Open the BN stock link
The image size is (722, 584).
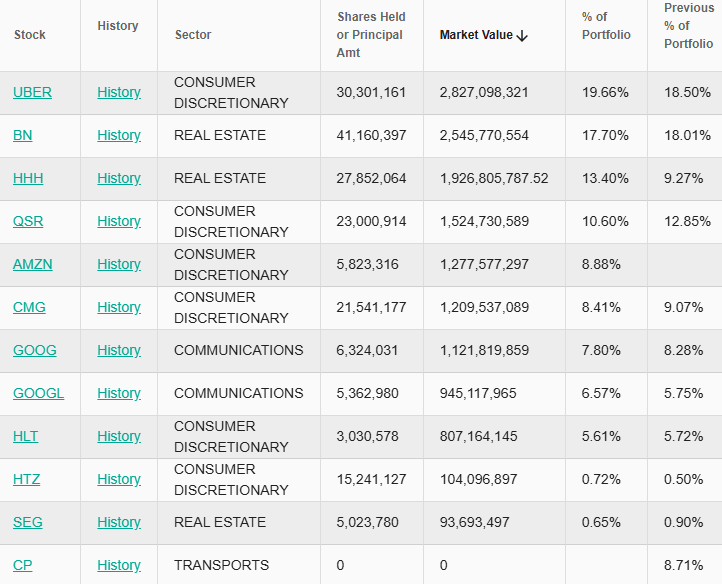coord(22,135)
